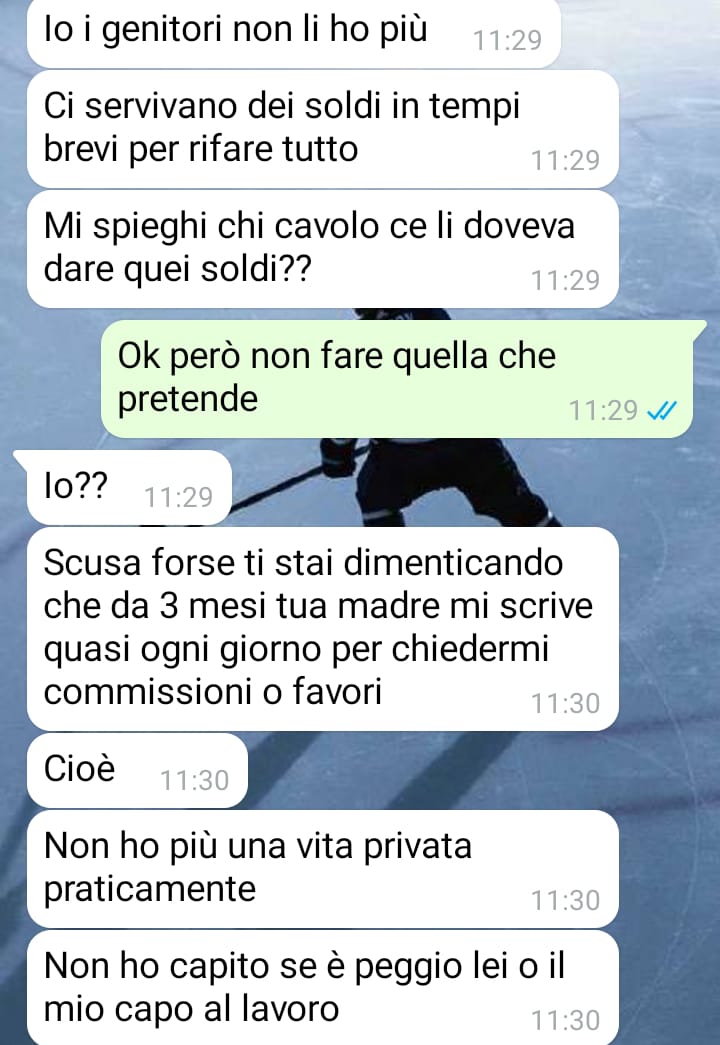720x1045 pixels.
Task: Tap 'dare quei soldi??' text line
Action: 177,269
